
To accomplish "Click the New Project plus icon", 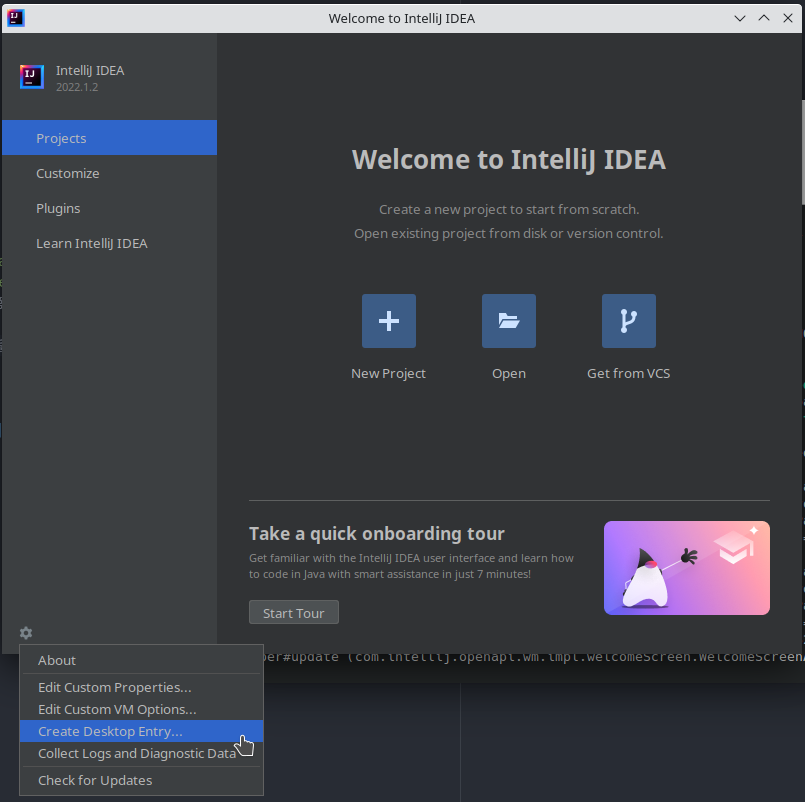I will pyautogui.click(x=389, y=321).
